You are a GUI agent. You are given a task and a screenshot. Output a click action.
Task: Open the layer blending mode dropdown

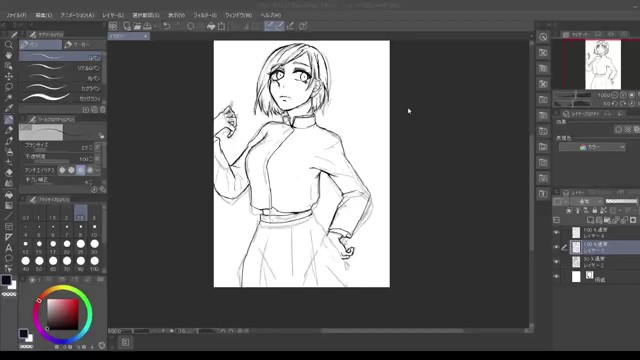pos(586,201)
